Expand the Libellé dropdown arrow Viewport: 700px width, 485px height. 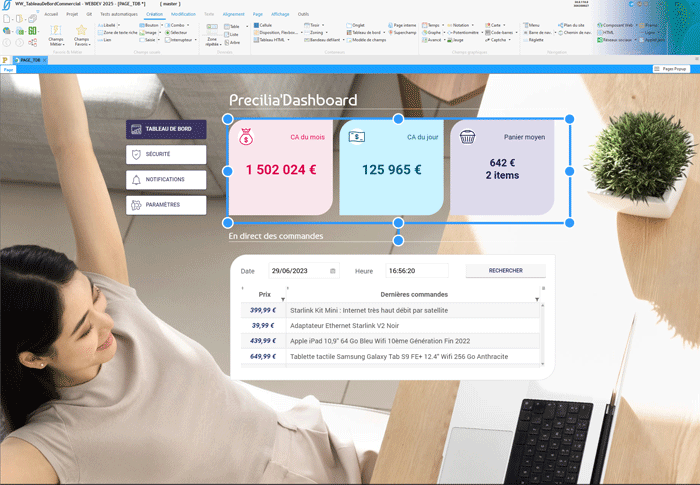119,25
